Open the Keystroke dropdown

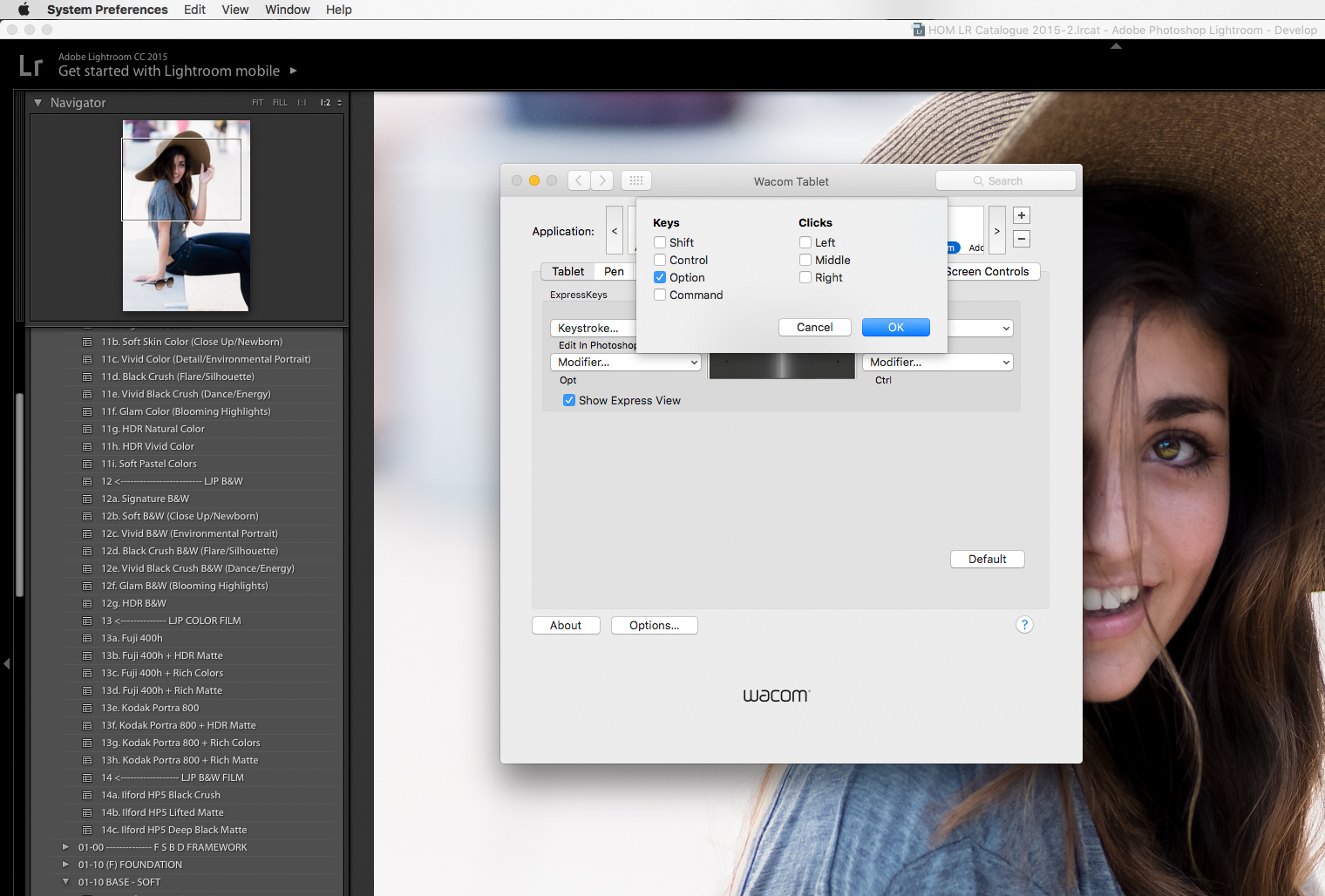tap(594, 328)
